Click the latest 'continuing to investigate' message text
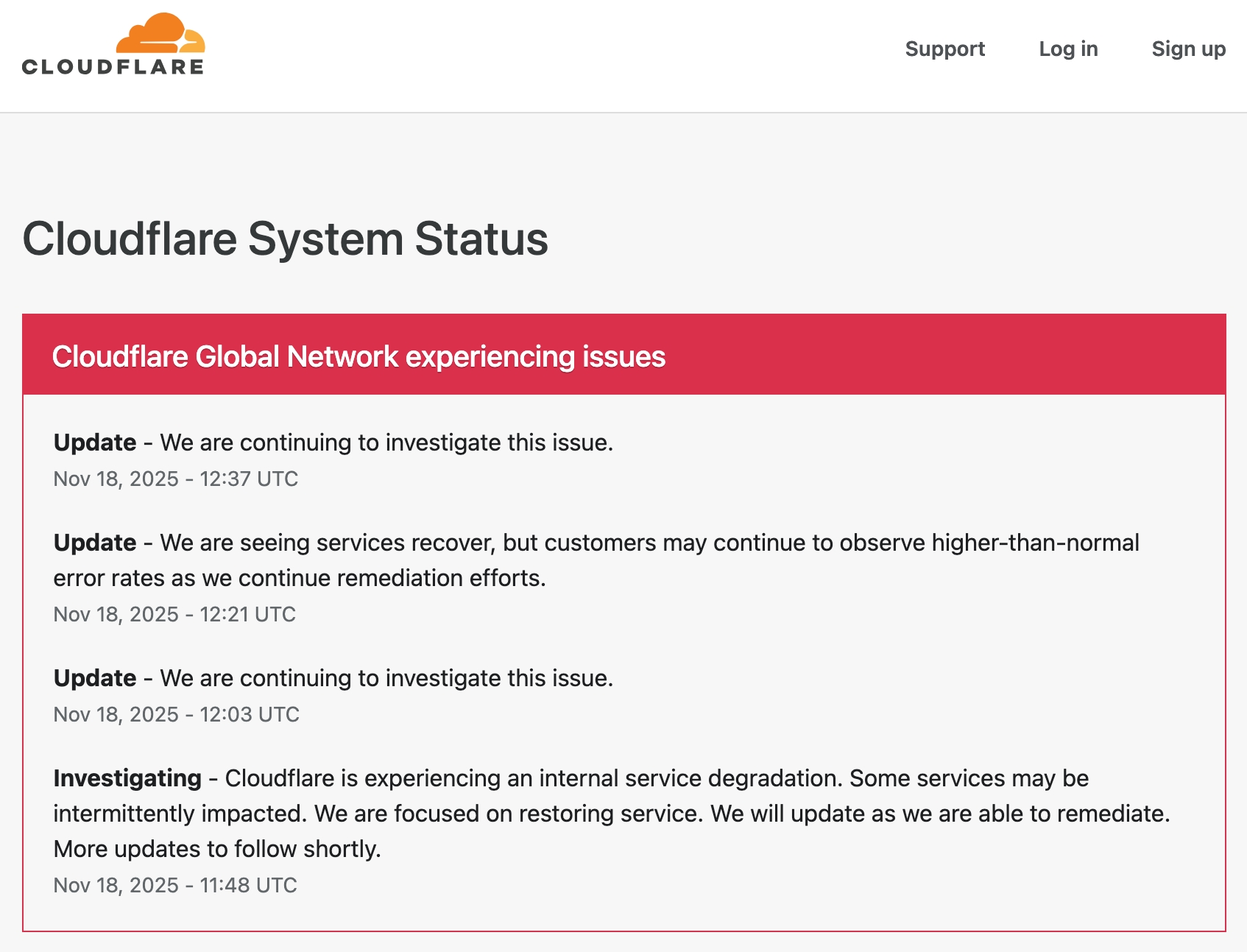1247x952 pixels. [386, 442]
